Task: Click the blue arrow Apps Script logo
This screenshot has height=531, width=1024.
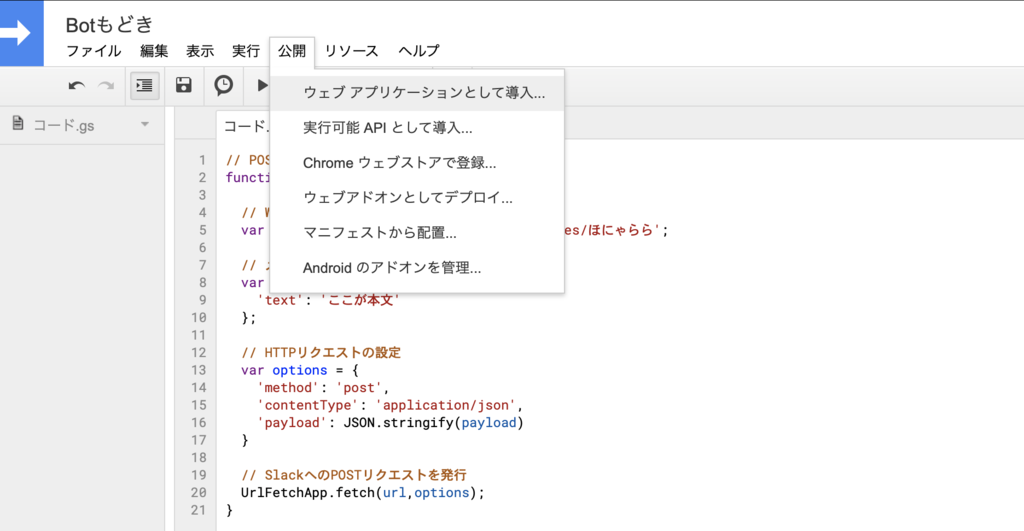Action: tap(22, 33)
